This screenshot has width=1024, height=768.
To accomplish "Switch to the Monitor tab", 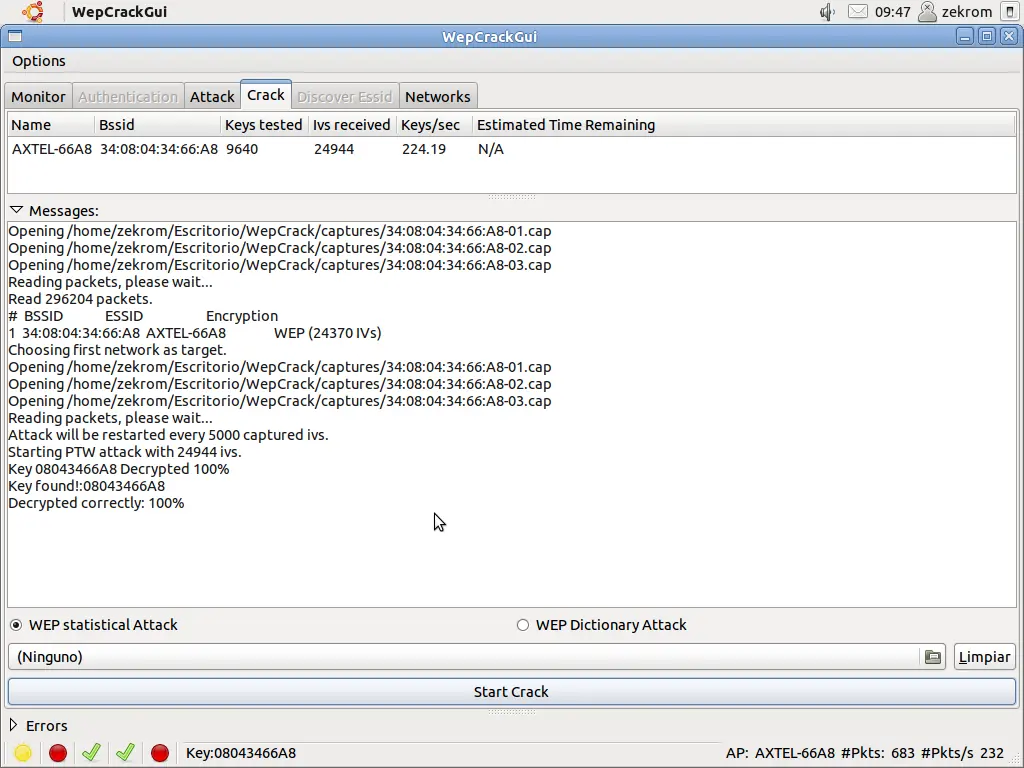I will pos(39,97).
